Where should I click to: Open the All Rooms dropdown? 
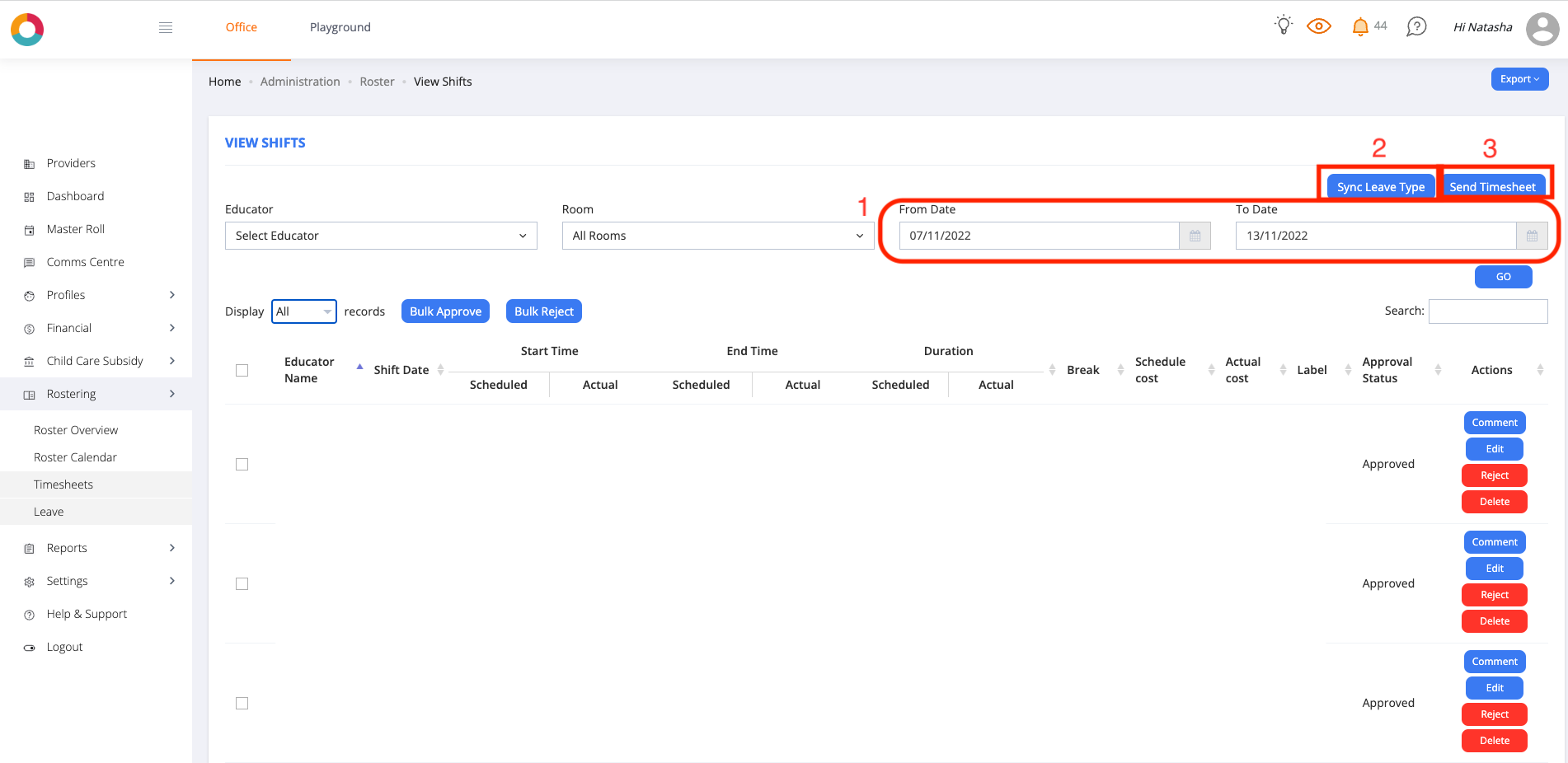pos(717,236)
